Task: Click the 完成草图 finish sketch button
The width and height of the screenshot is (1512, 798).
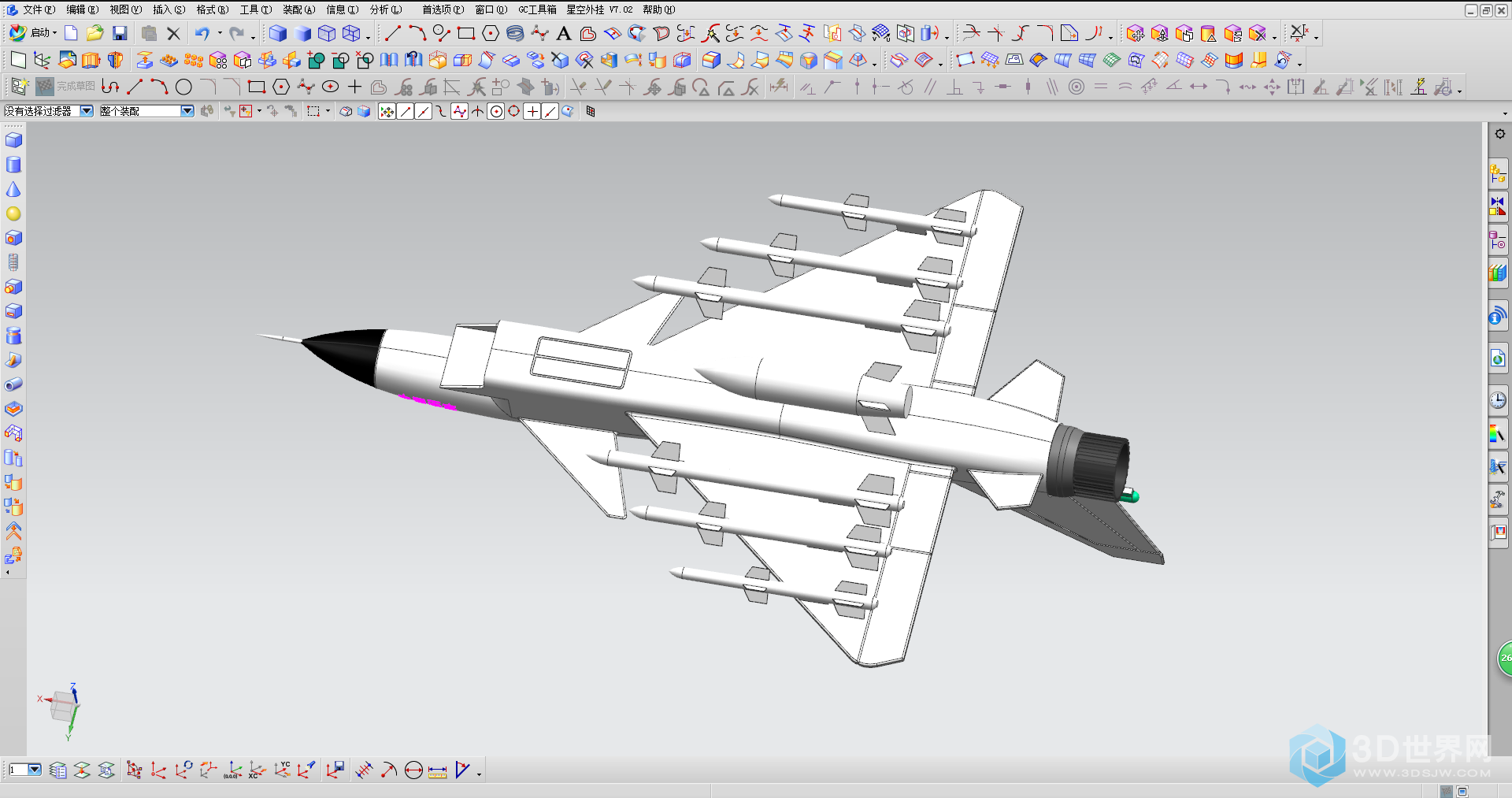Action: [65, 87]
